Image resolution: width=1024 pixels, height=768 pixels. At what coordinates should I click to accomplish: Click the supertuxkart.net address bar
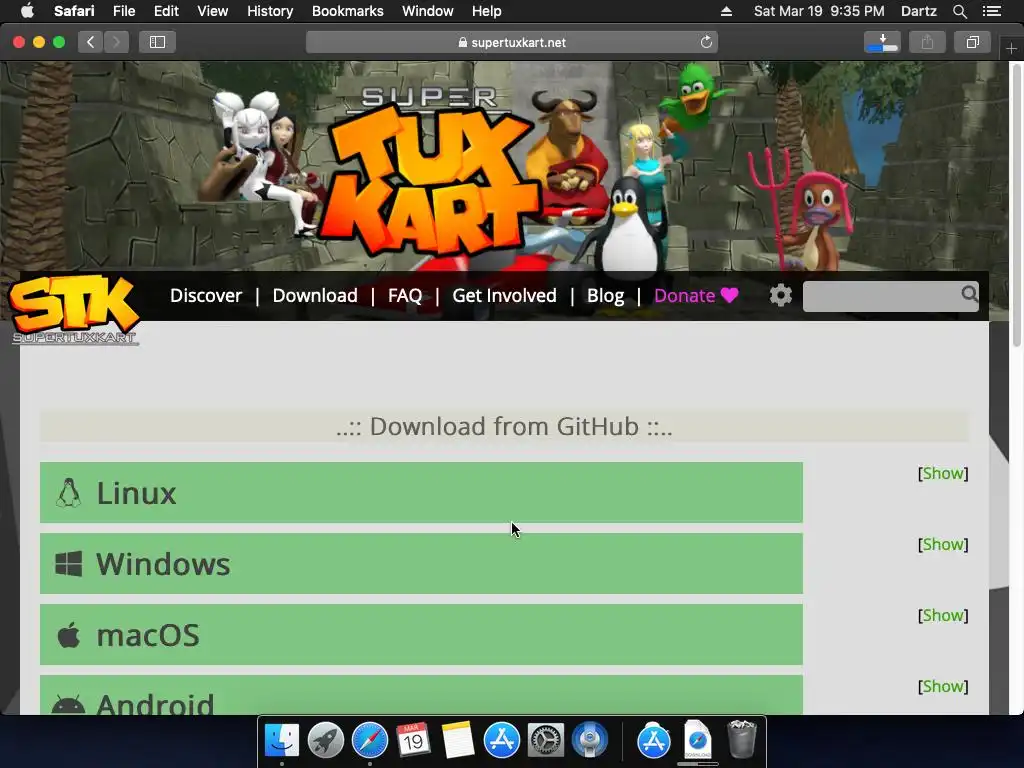(x=512, y=42)
